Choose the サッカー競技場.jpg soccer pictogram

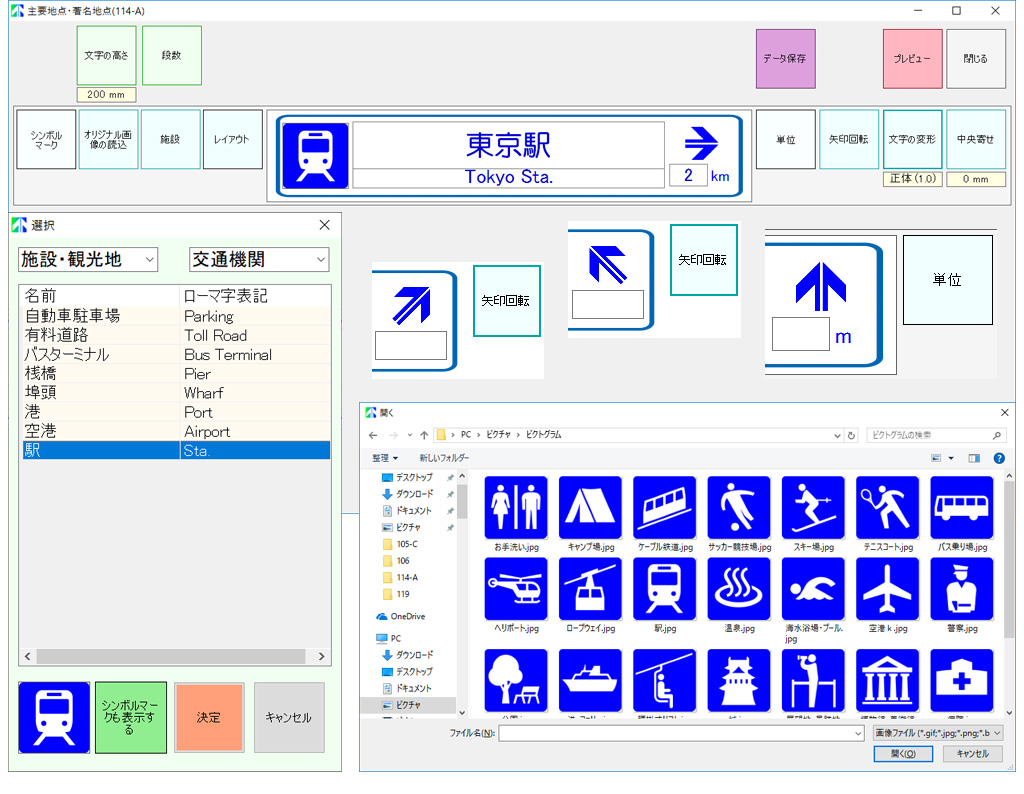pyautogui.click(x=739, y=507)
